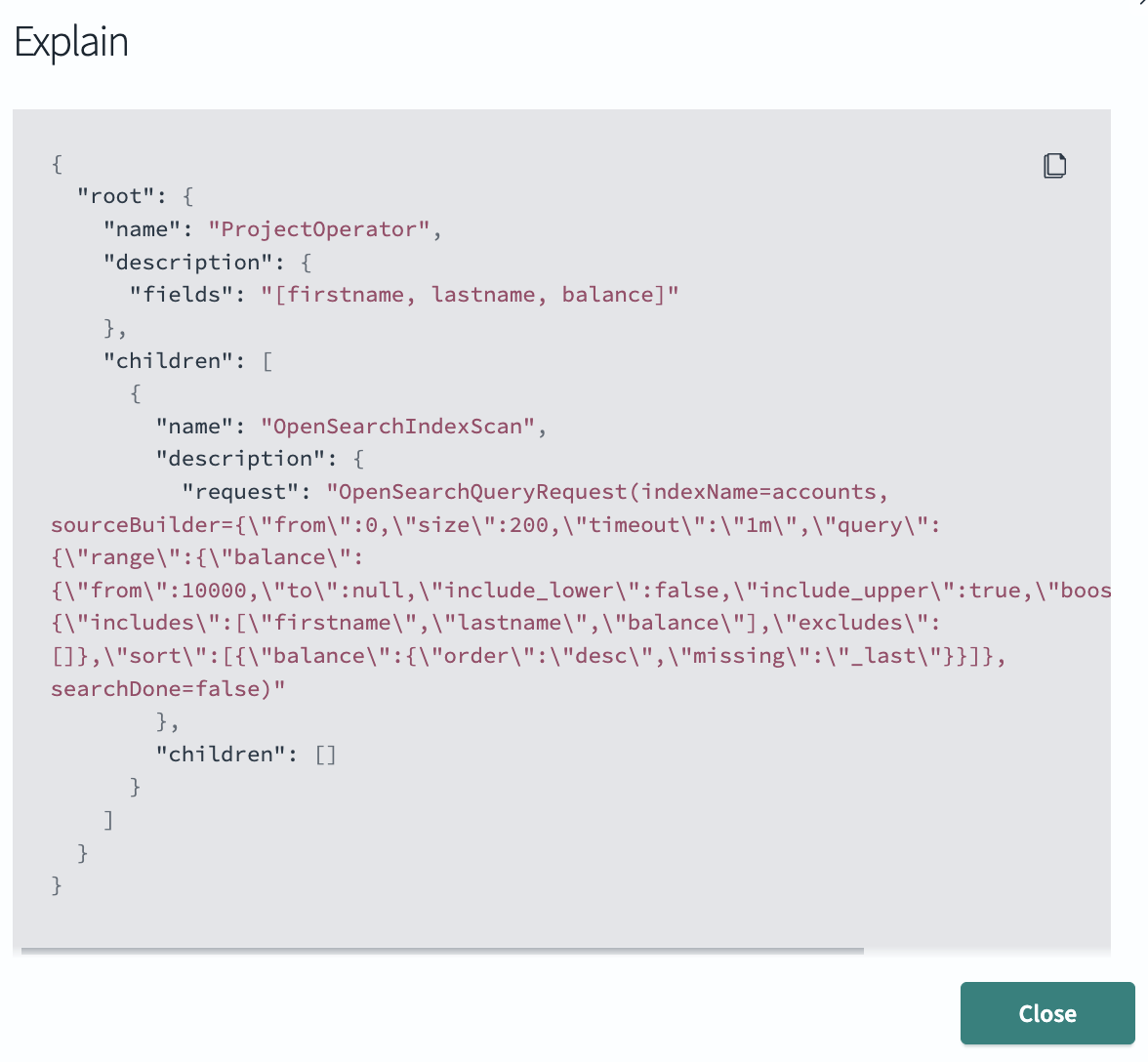Click the "OpenSearchIndexScan" name value

[x=397, y=426]
